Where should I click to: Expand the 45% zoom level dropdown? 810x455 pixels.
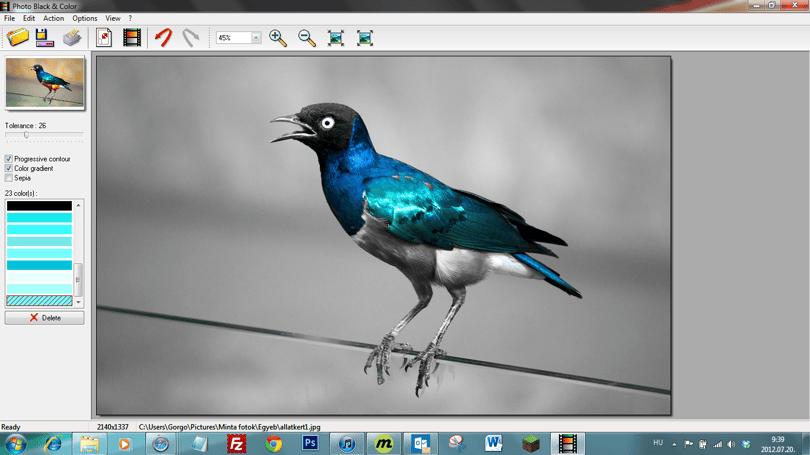coord(256,38)
